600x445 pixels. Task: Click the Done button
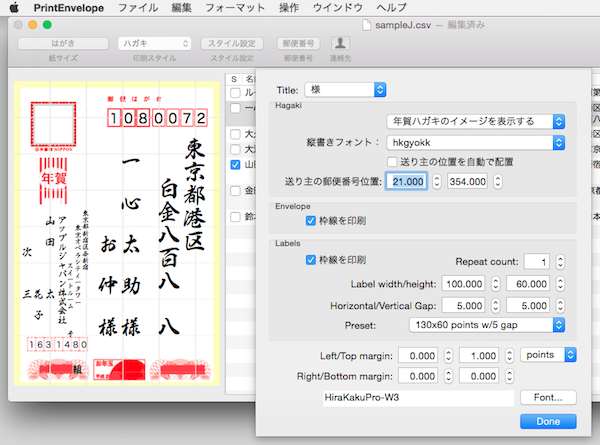click(x=548, y=421)
